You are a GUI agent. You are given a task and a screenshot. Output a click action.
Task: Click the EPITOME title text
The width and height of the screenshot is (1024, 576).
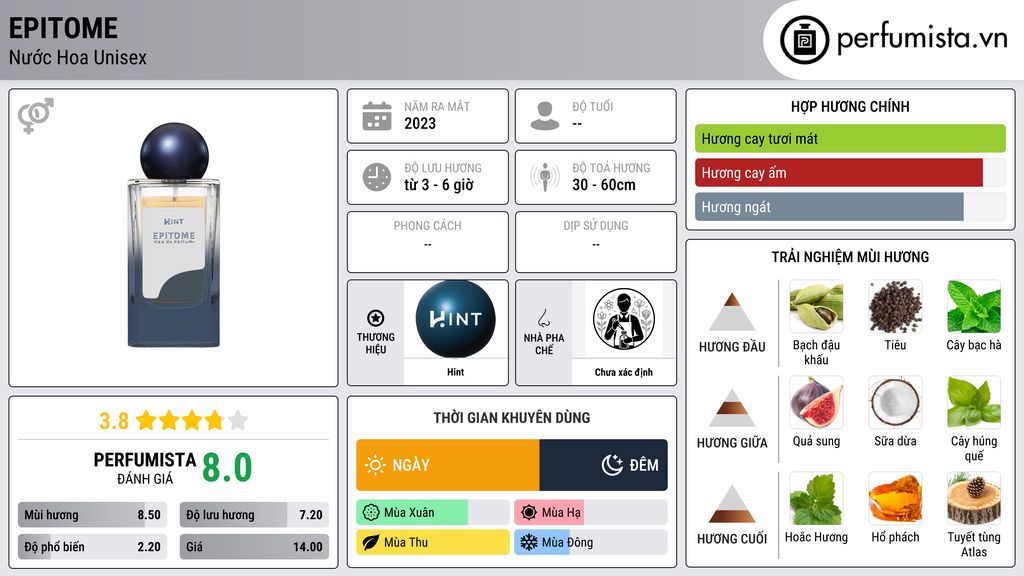tap(63, 28)
